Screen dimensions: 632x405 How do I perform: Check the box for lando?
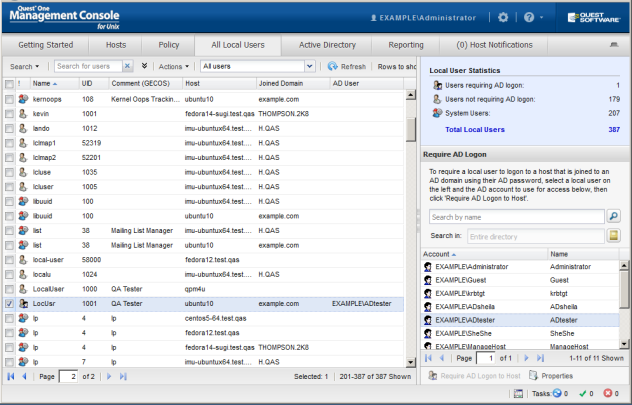pyautogui.click(x=9, y=129)
